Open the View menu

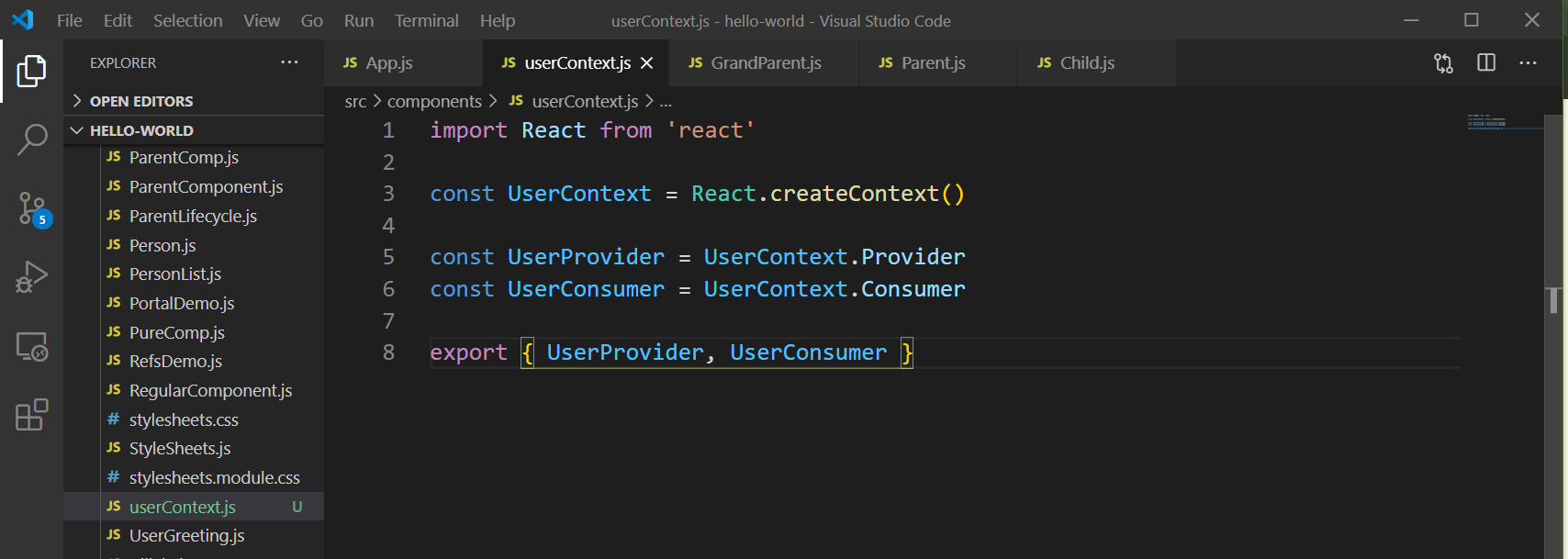click(x=262, y=20)
